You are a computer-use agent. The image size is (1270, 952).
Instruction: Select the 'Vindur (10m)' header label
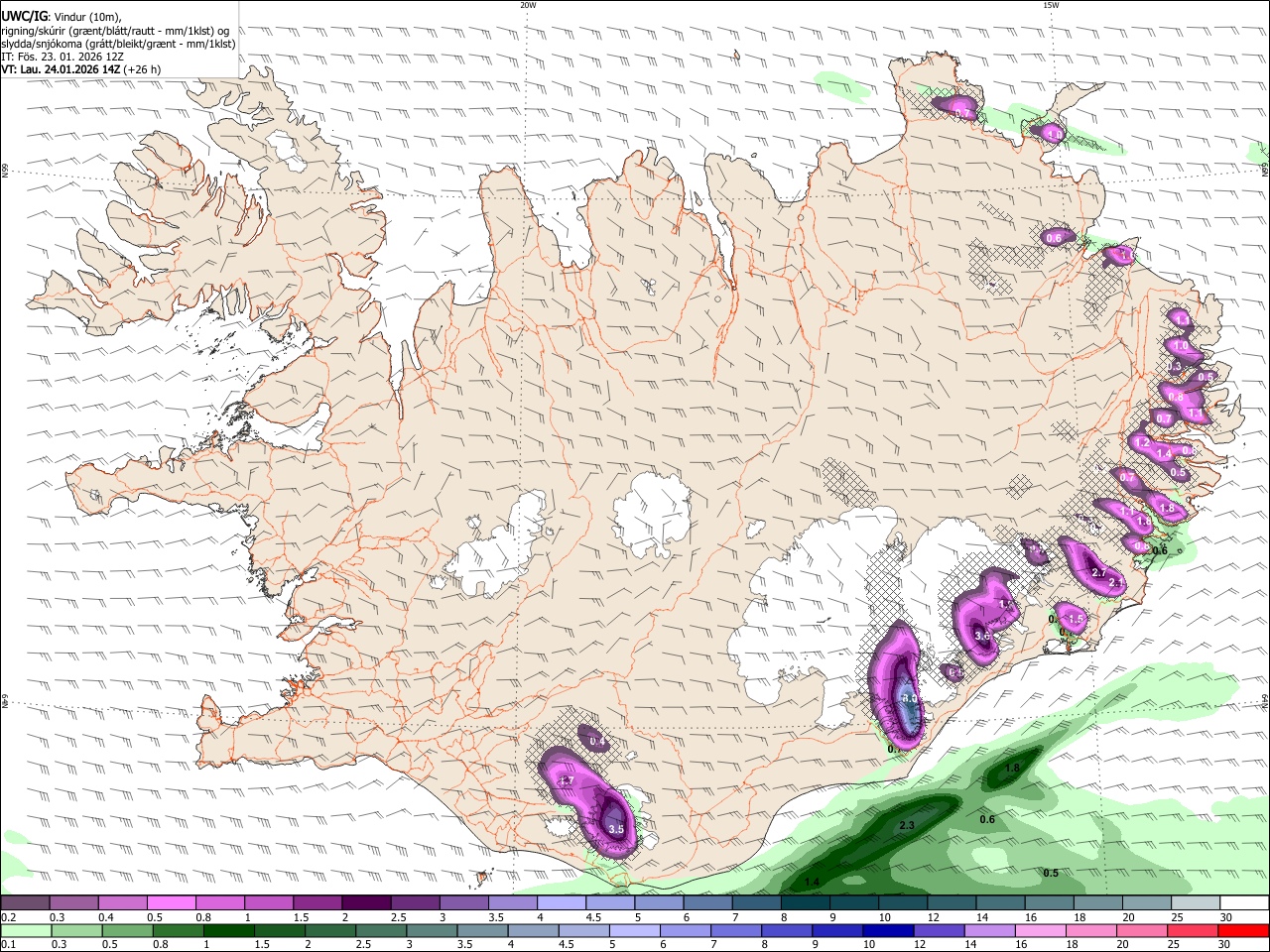[x=86, y=16]
